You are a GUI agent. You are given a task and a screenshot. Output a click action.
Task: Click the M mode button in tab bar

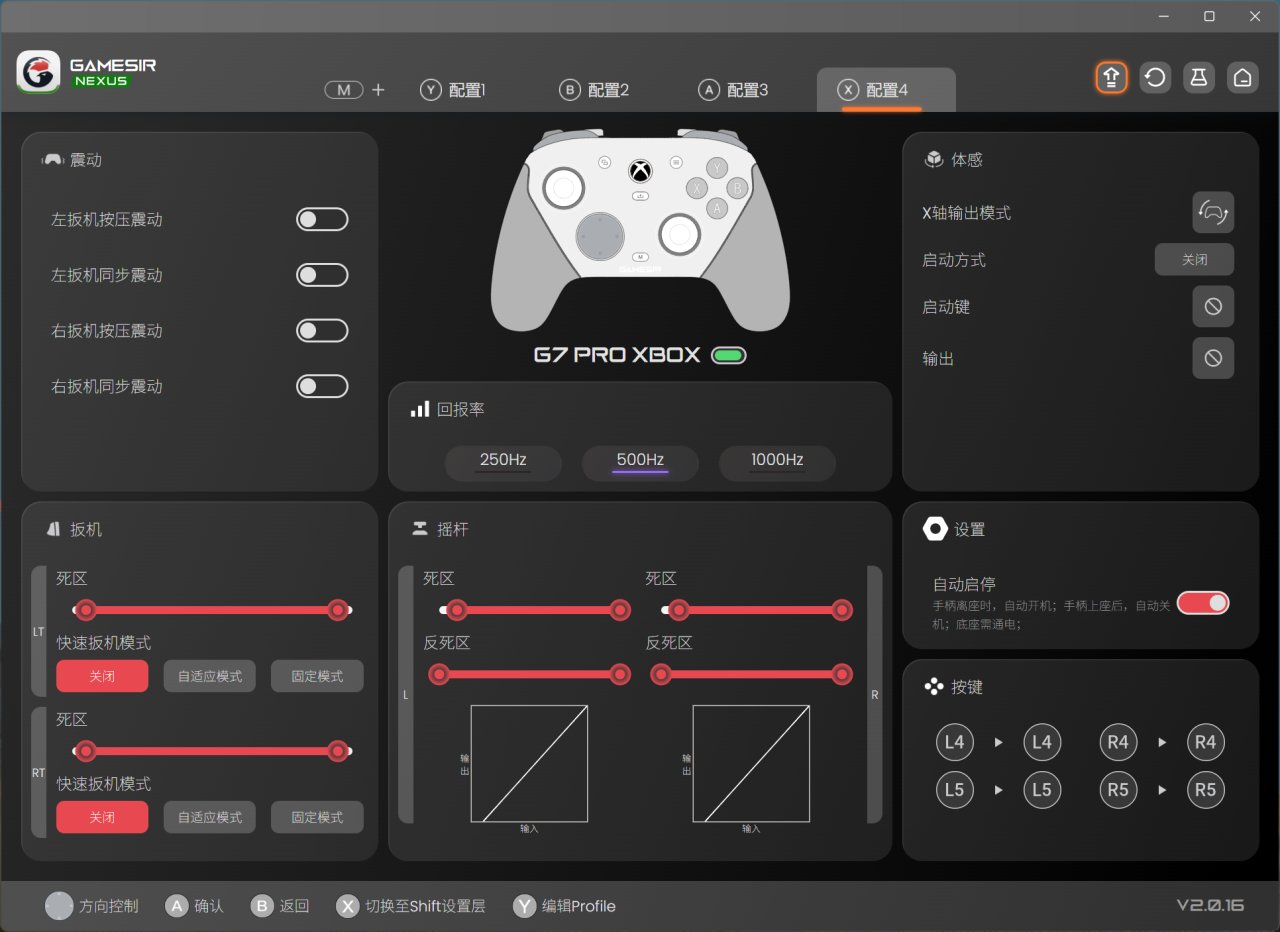344,90
